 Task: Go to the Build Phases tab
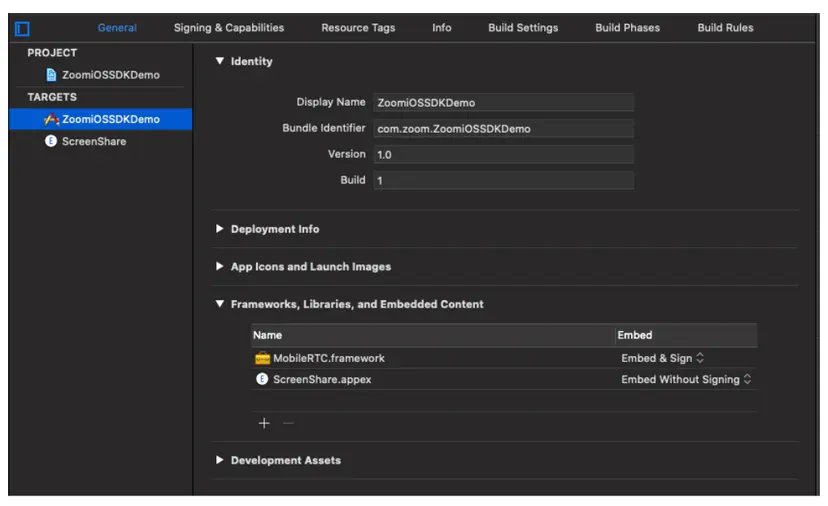627,28
